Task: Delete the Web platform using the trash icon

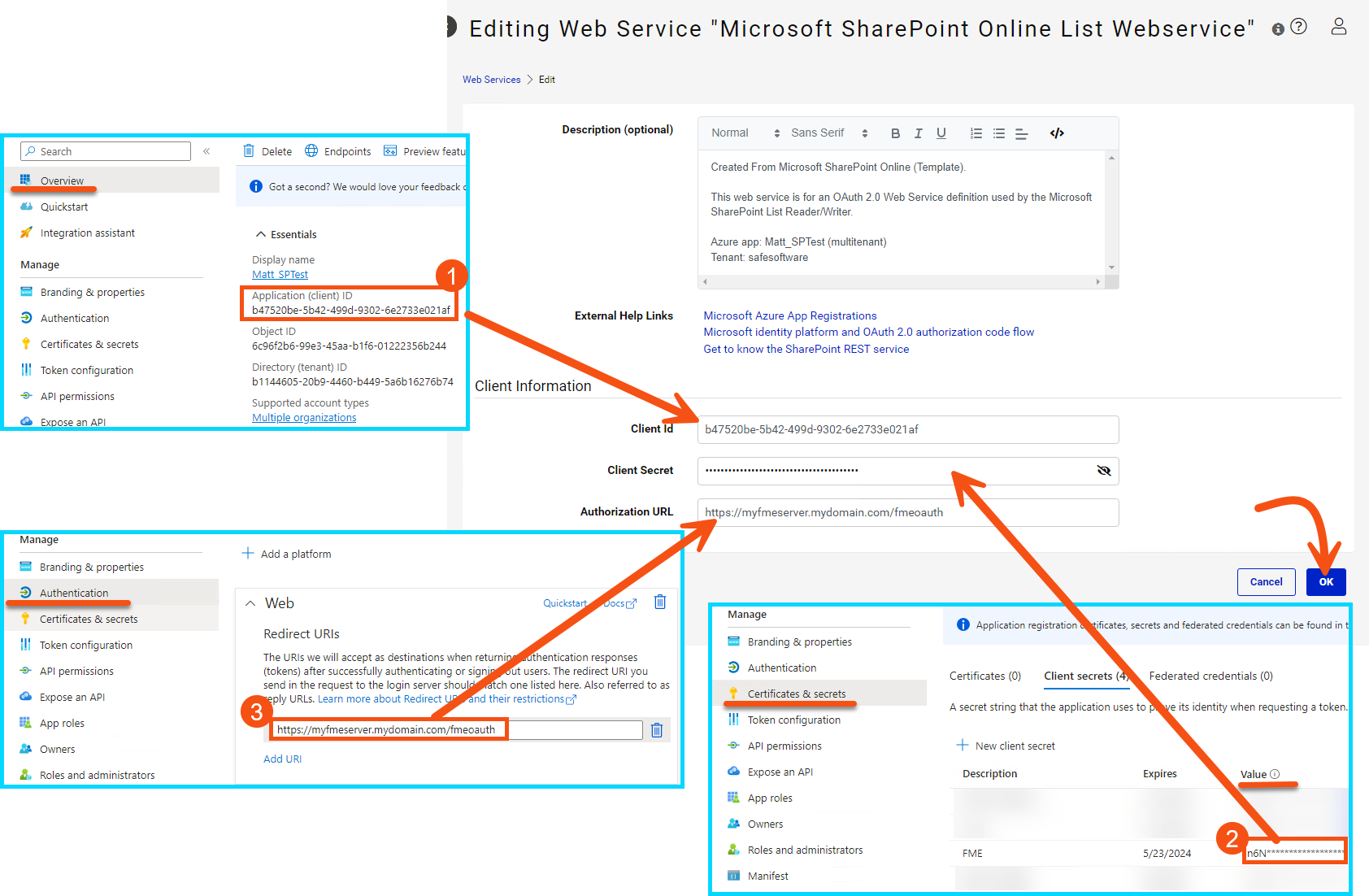Action: click(x=659, y=602)
